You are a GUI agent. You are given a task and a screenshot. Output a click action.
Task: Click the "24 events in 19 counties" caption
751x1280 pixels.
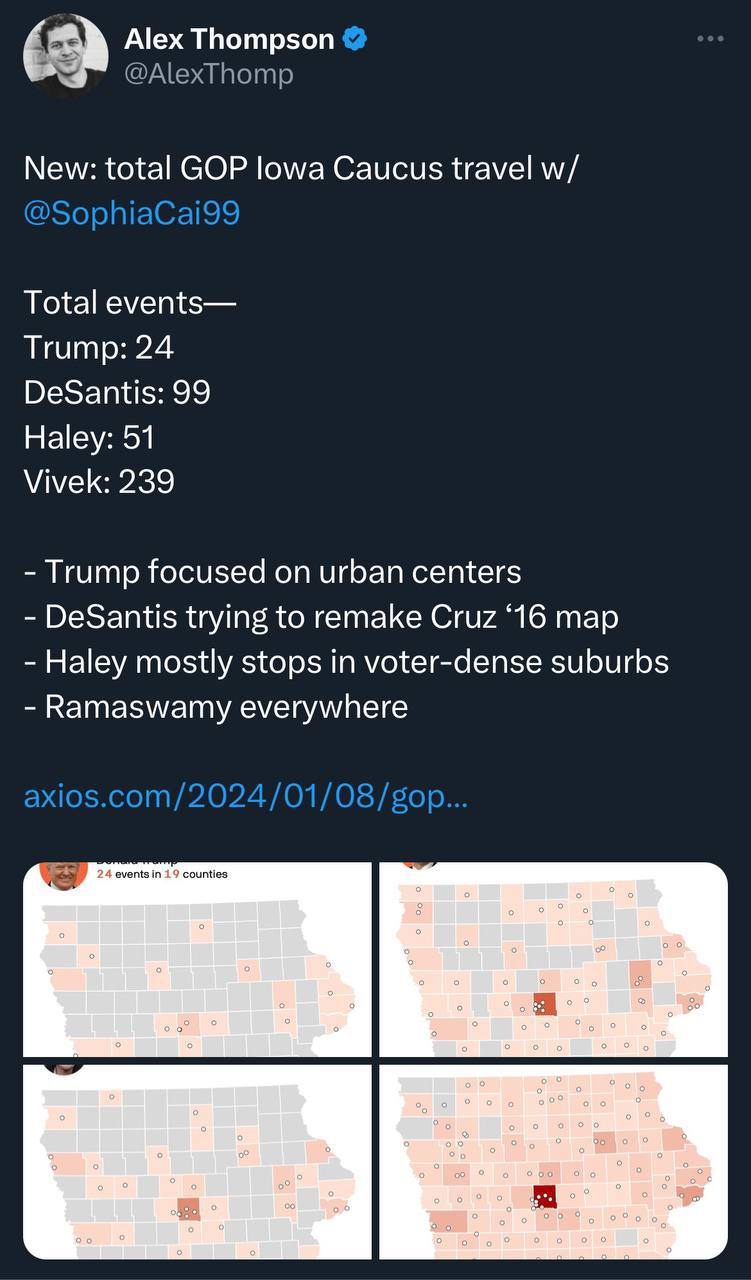click(x=162, y=874)
